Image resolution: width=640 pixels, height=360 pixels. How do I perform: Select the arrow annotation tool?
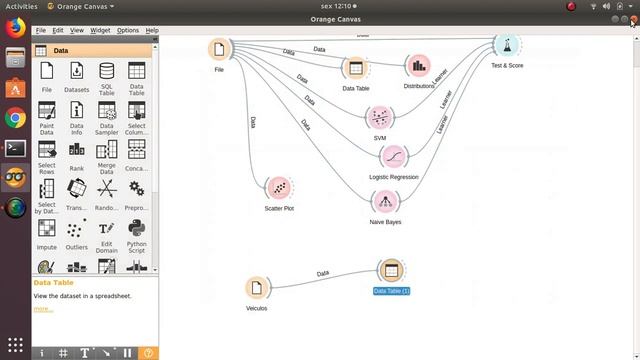107,353
